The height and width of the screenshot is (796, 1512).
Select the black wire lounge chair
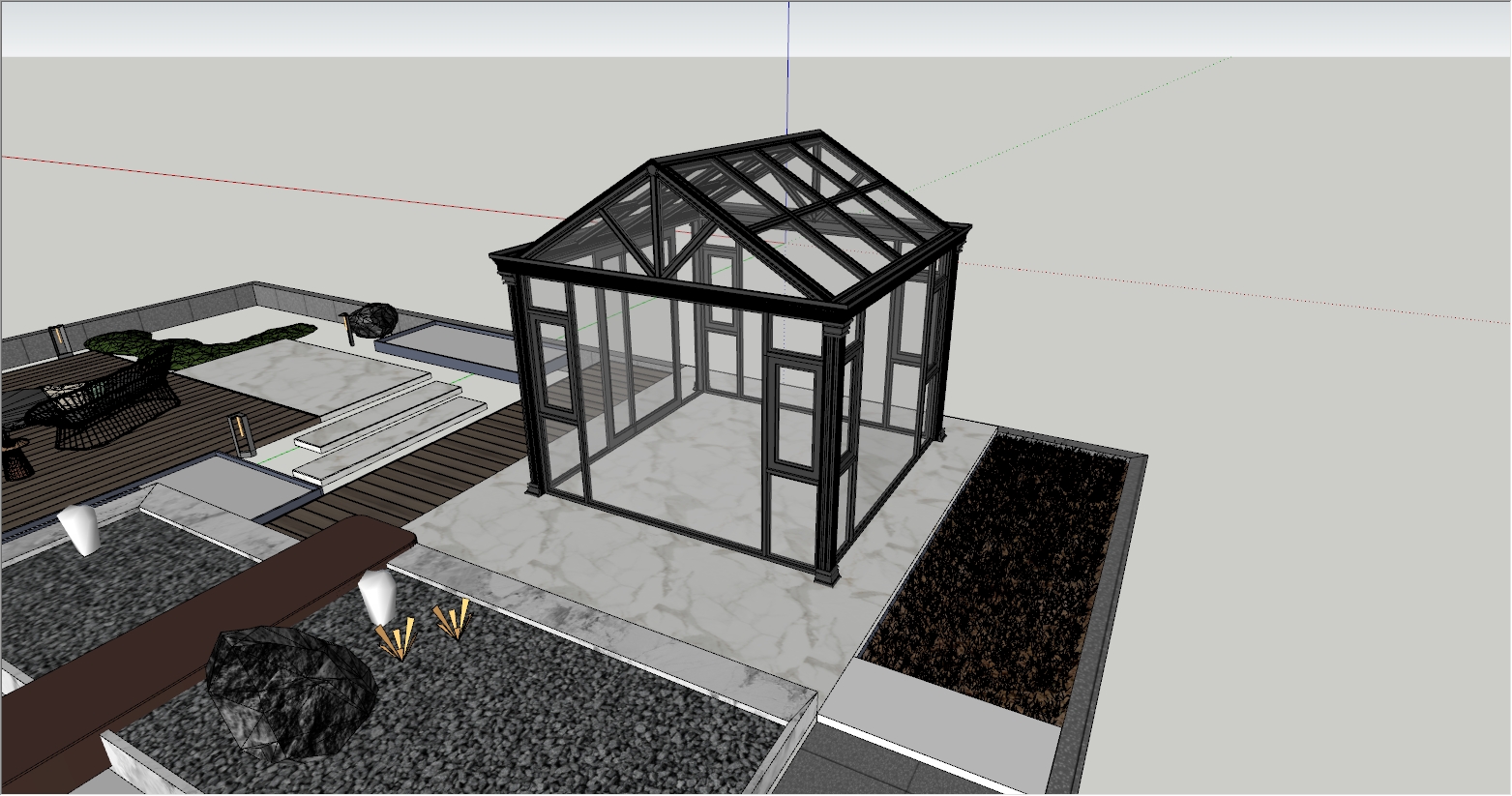click(x=106, y=401)
